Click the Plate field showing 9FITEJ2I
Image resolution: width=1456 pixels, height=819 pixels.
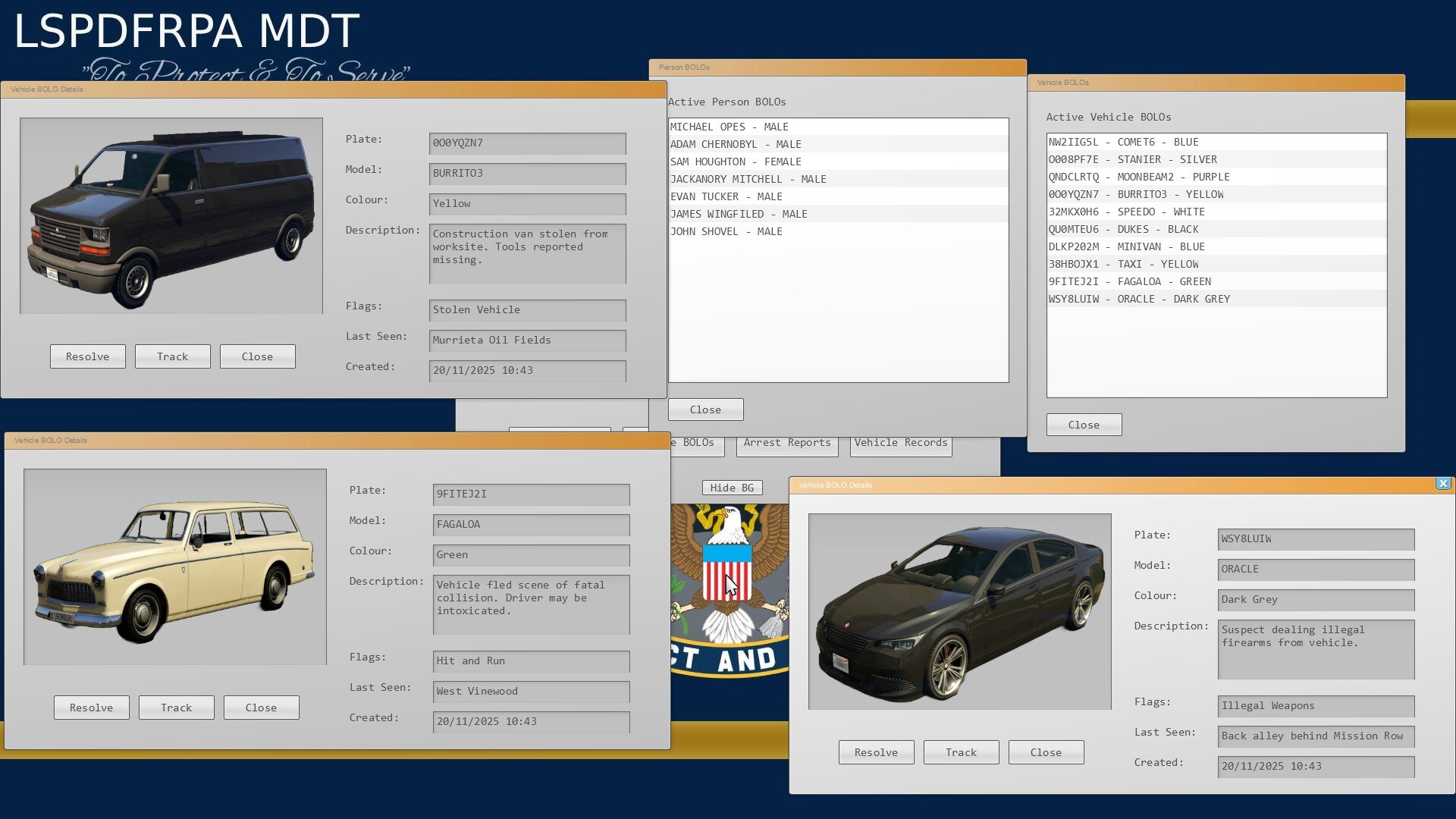pos(531,494)
